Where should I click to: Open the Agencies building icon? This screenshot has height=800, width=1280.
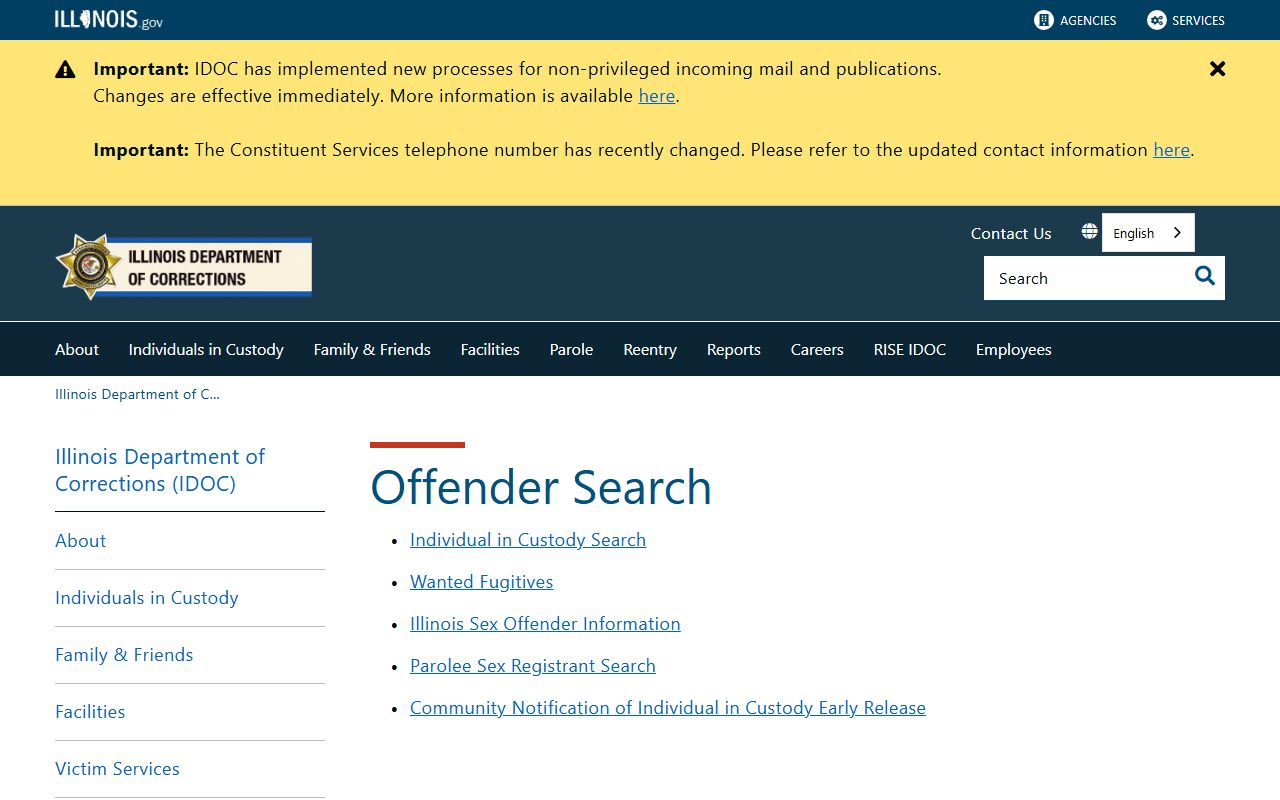pyautogui.click(x=1044, y=20)
